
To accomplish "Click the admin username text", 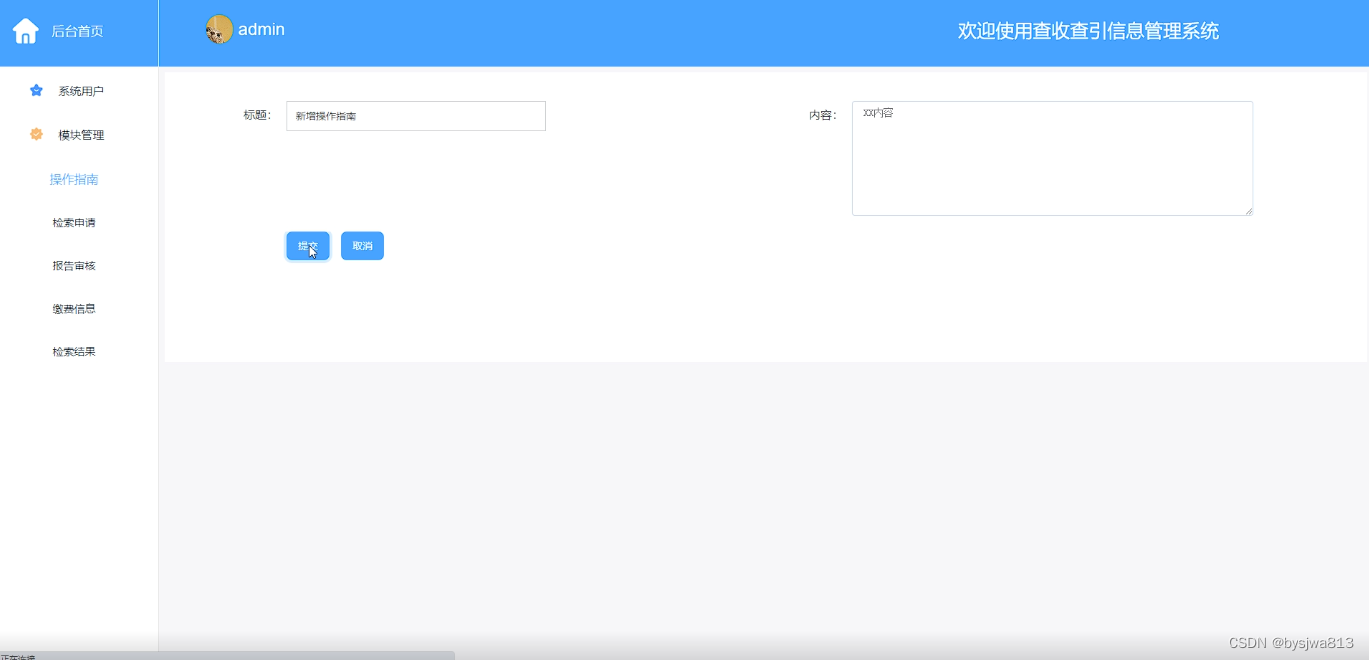I will tap(261, 30).
